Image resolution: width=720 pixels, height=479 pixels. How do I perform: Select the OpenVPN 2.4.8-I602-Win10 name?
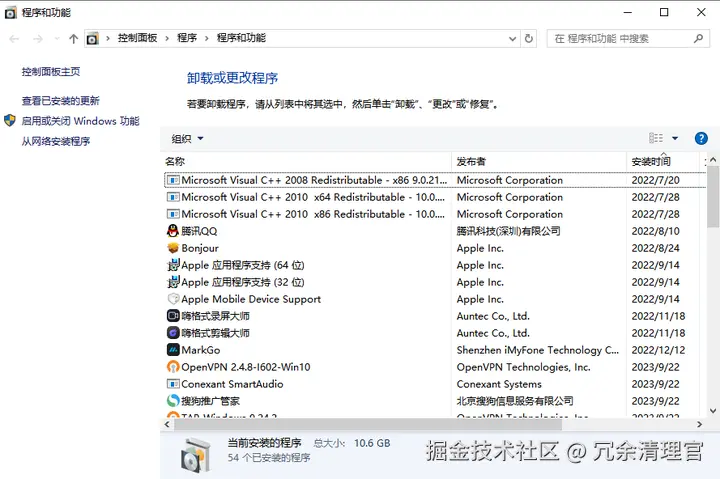coord(246,367)
